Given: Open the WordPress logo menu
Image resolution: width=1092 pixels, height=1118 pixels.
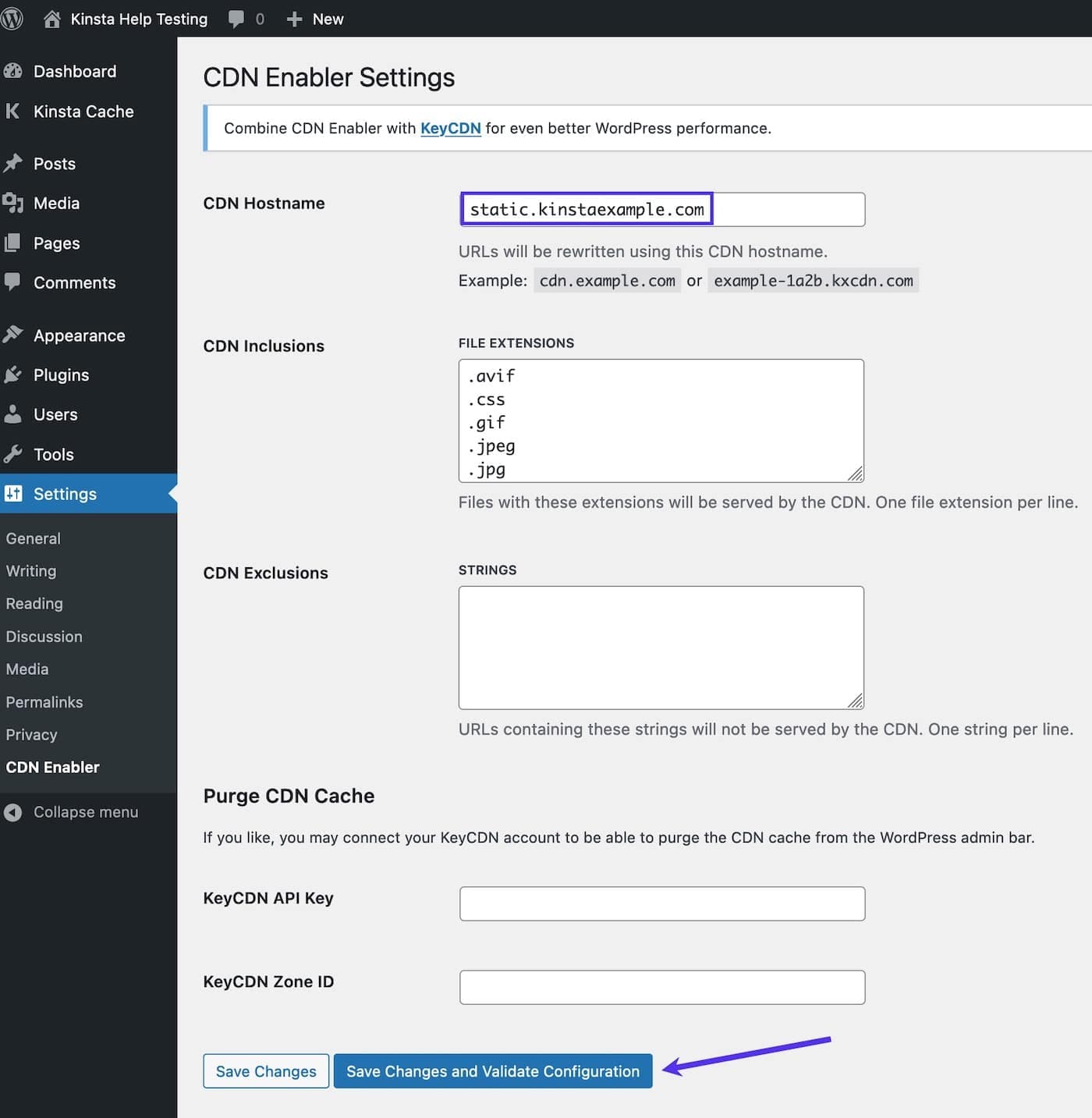Looking at the screenshot, I should pyautogui.click(x=12, y=18).
